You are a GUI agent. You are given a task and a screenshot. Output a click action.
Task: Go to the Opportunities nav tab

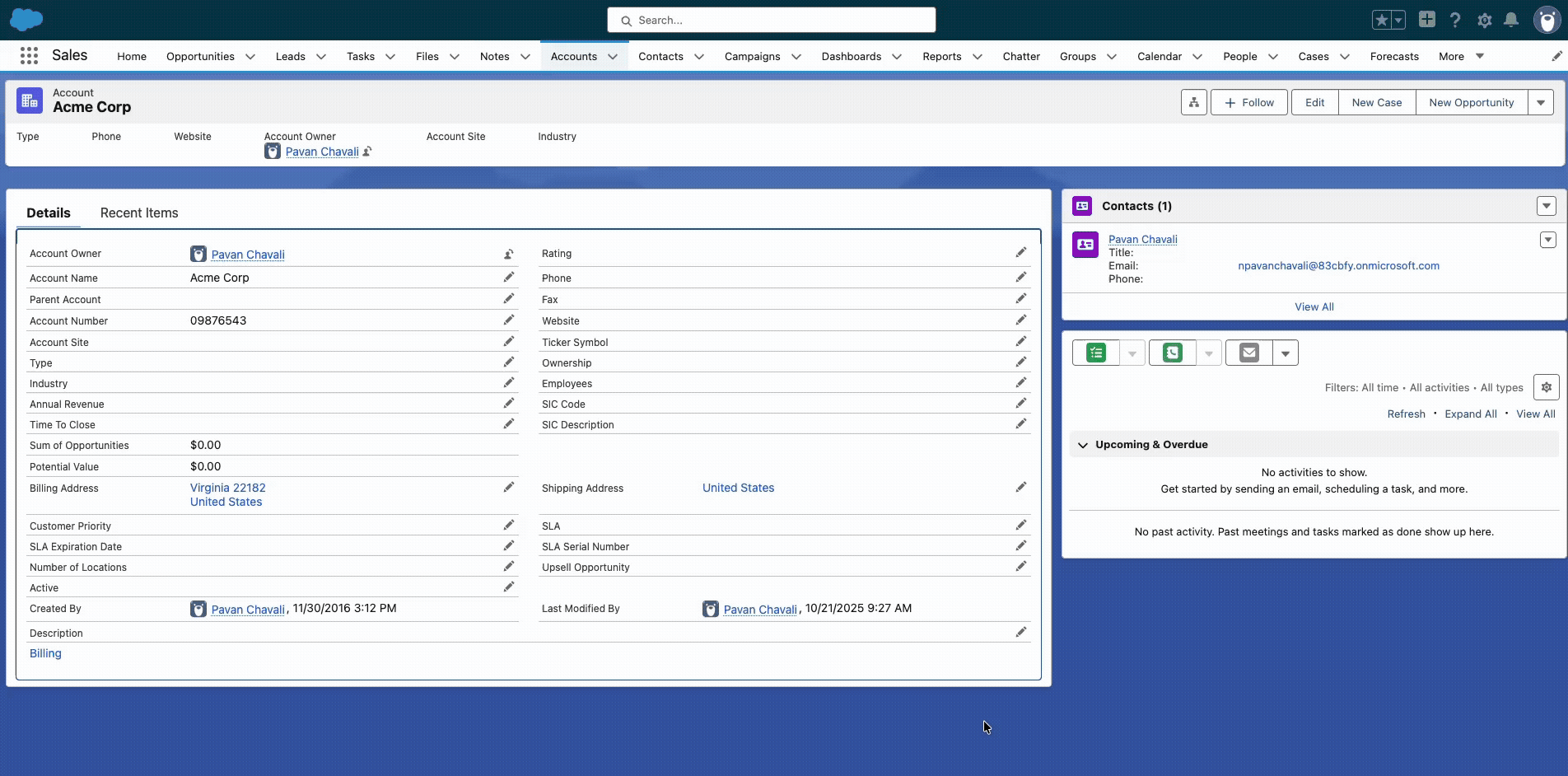200,56
